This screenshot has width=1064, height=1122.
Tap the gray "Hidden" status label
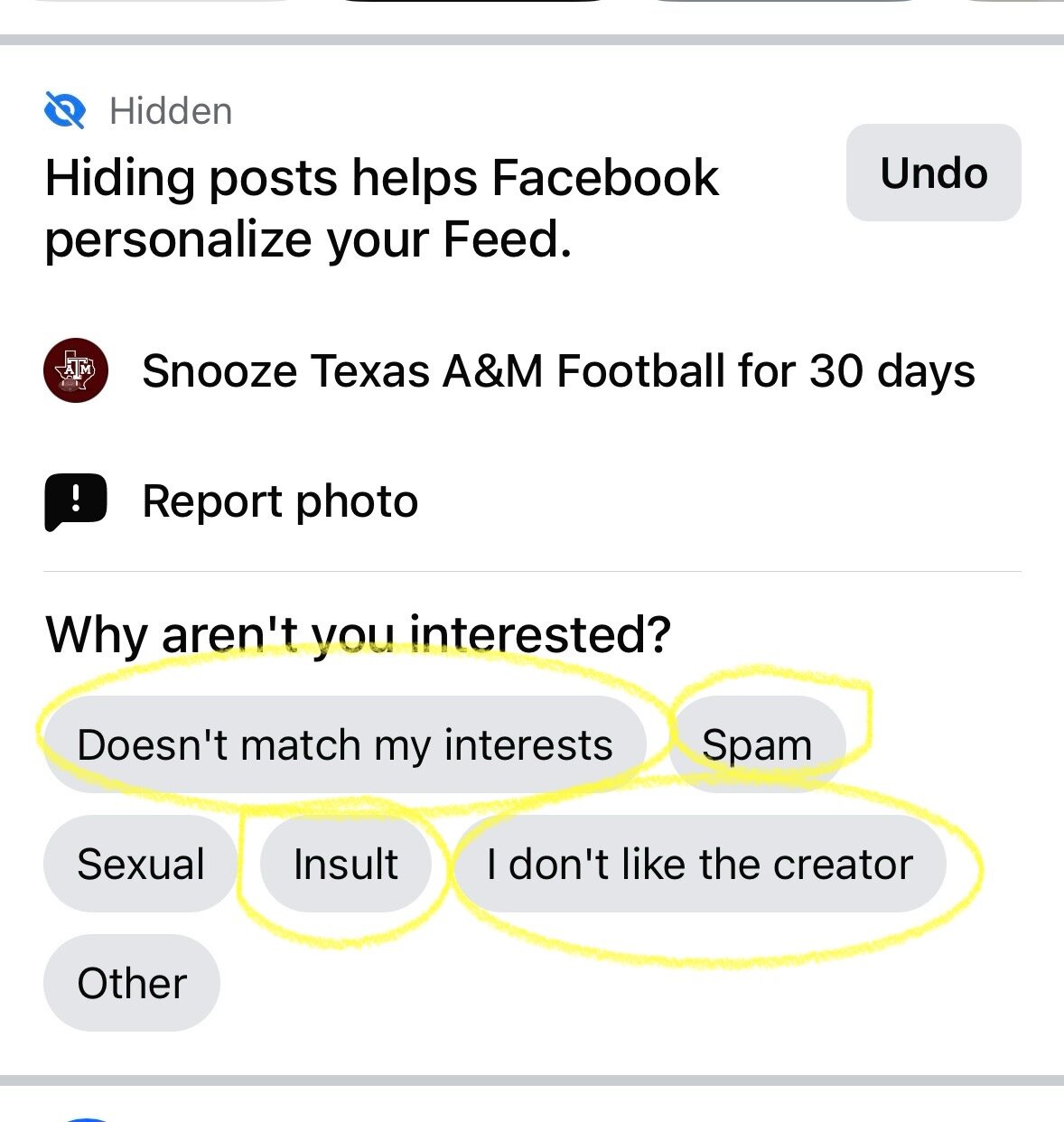[x=171, y=111]
